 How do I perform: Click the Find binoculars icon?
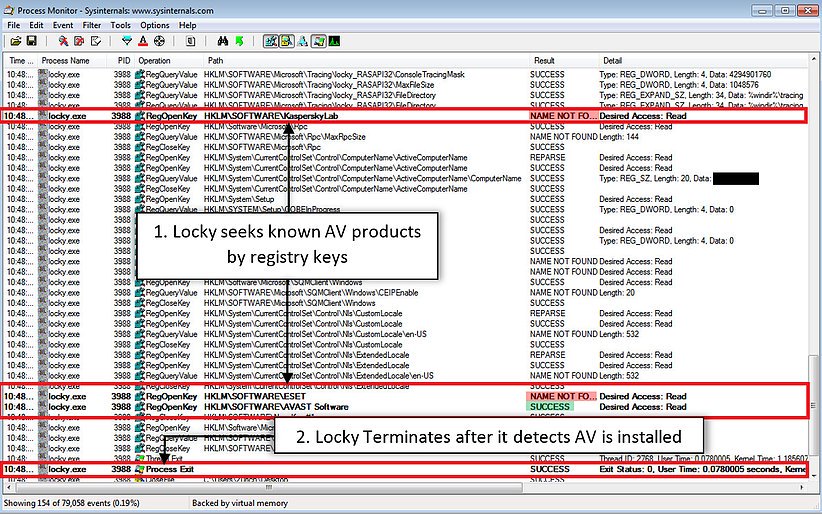point(223,41)
